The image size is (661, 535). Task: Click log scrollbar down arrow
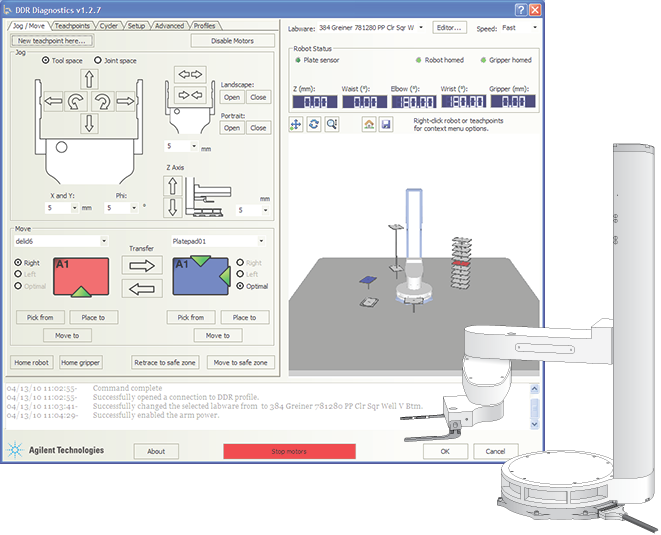tap(534, 424)
